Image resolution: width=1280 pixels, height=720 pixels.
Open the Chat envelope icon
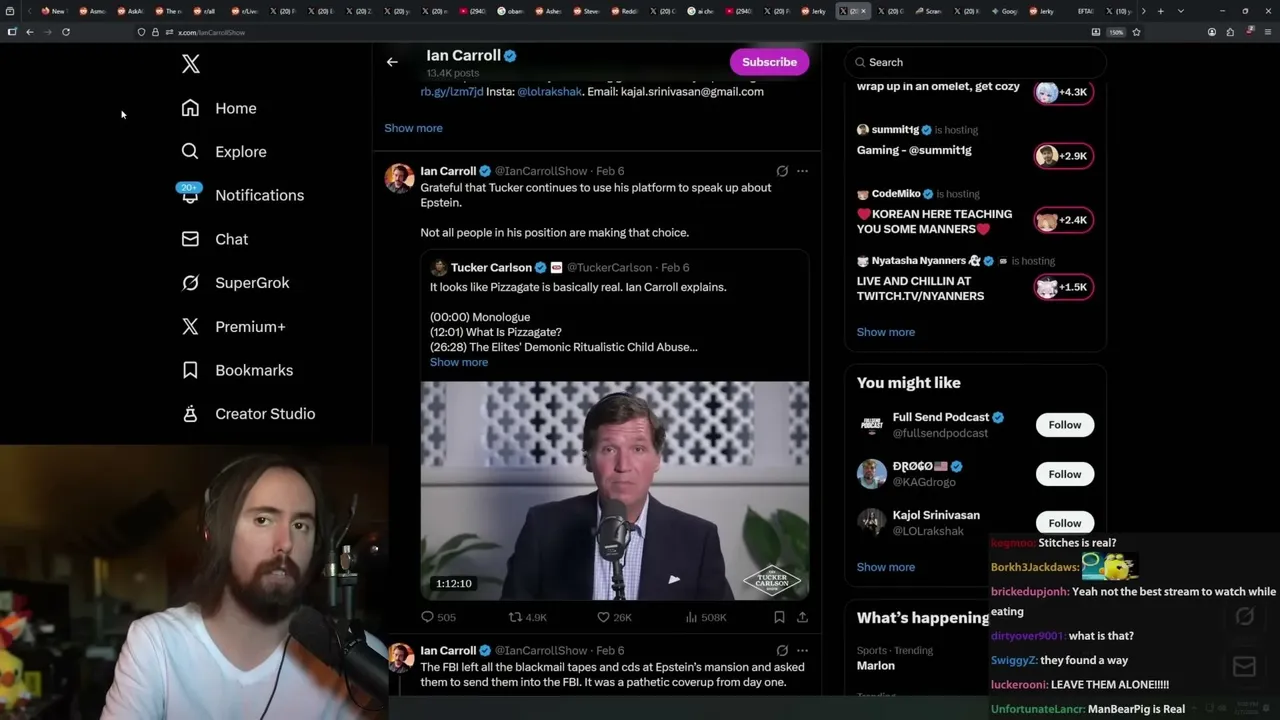tap(190, 239)
